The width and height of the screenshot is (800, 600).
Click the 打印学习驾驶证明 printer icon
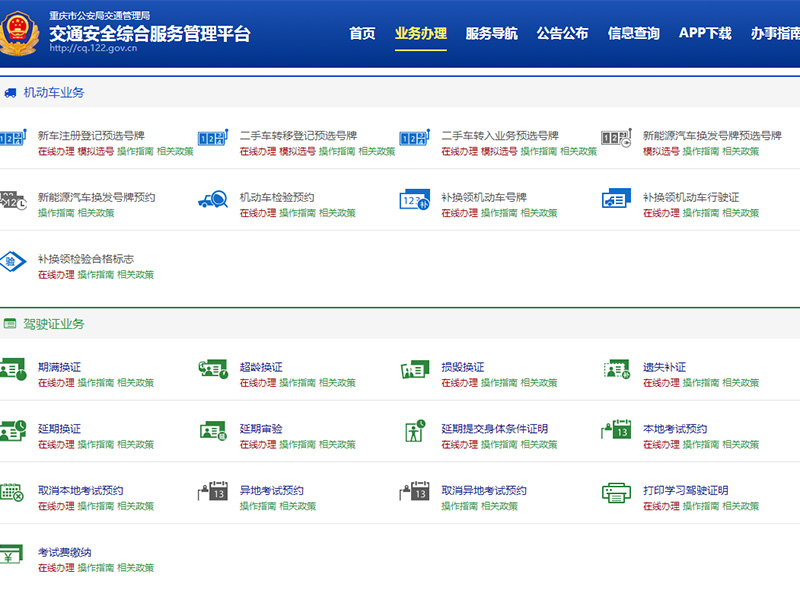tap(615, 494)
